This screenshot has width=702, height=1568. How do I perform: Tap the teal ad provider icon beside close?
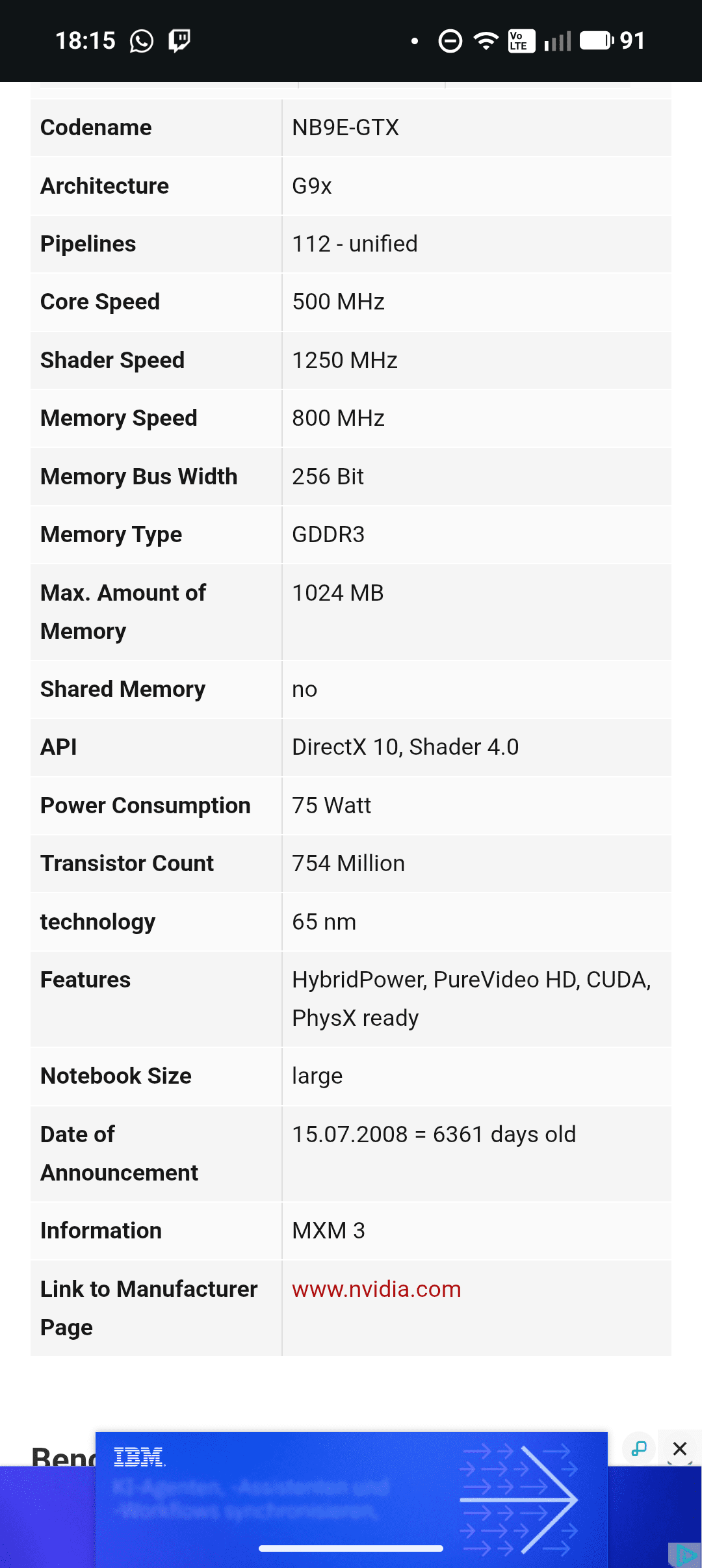639,1448
